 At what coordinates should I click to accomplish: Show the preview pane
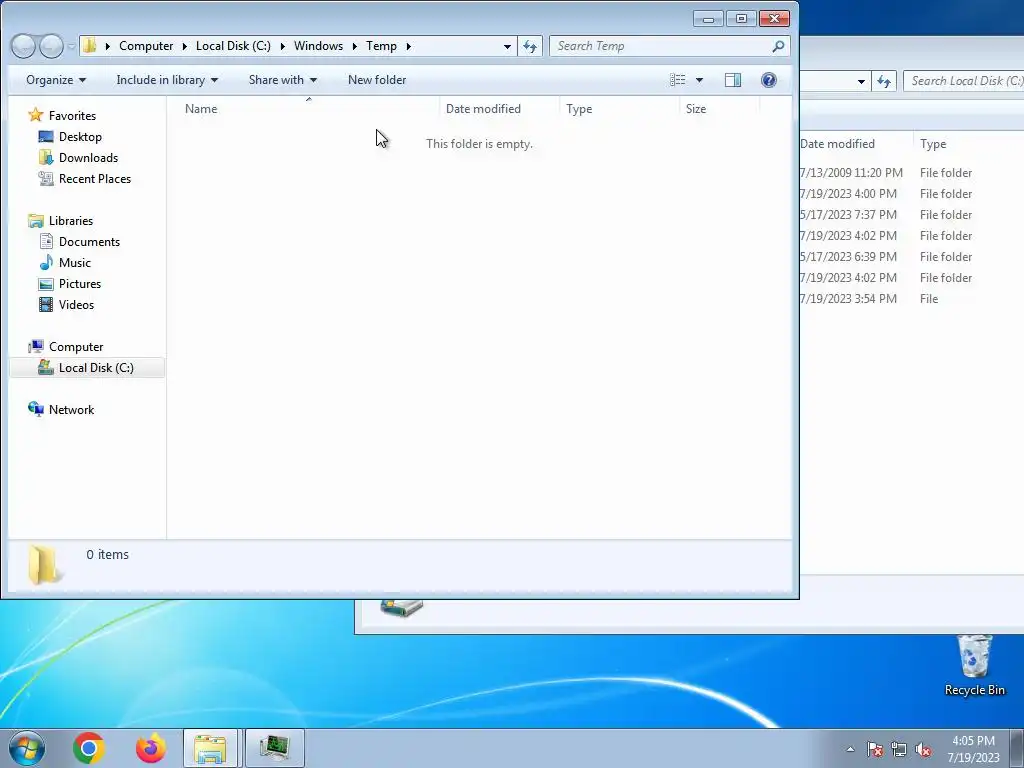click(733, 80)
